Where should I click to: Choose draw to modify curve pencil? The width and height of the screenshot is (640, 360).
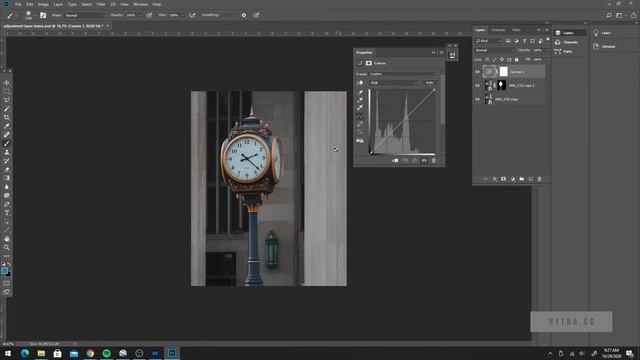[x=360, y=124]
